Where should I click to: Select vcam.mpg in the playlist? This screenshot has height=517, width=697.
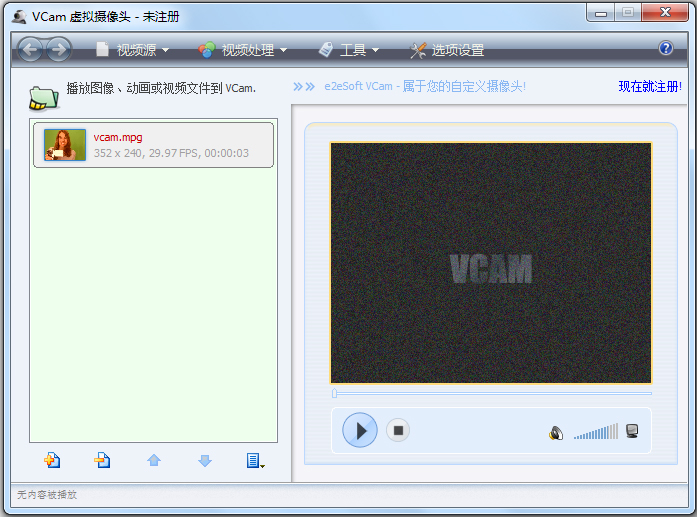(153, 145)
